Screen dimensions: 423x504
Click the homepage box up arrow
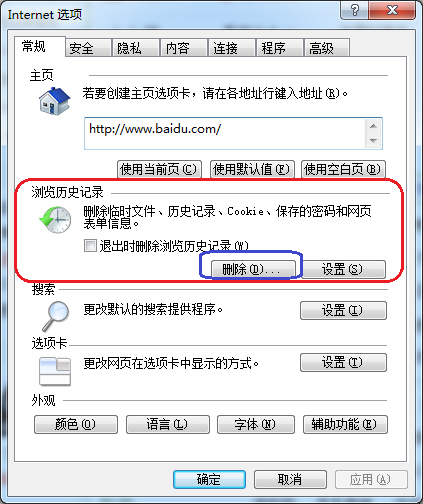(x=373, y=126)
